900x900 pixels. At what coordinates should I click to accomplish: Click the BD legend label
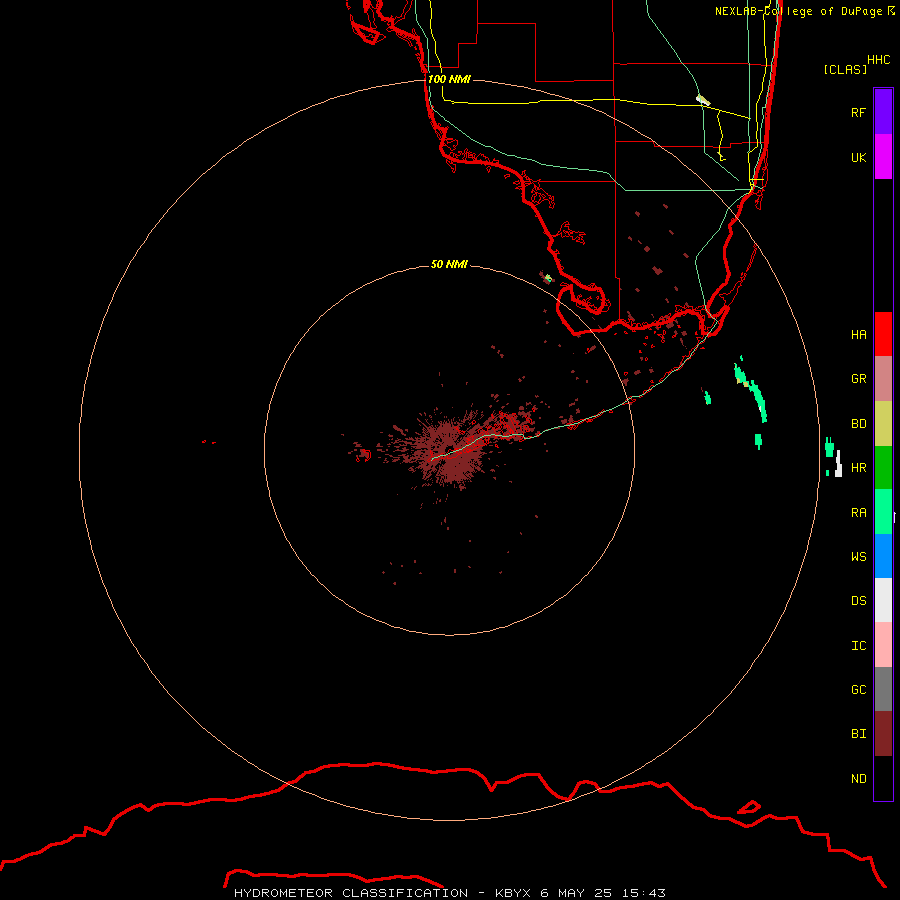click(858, 424)
